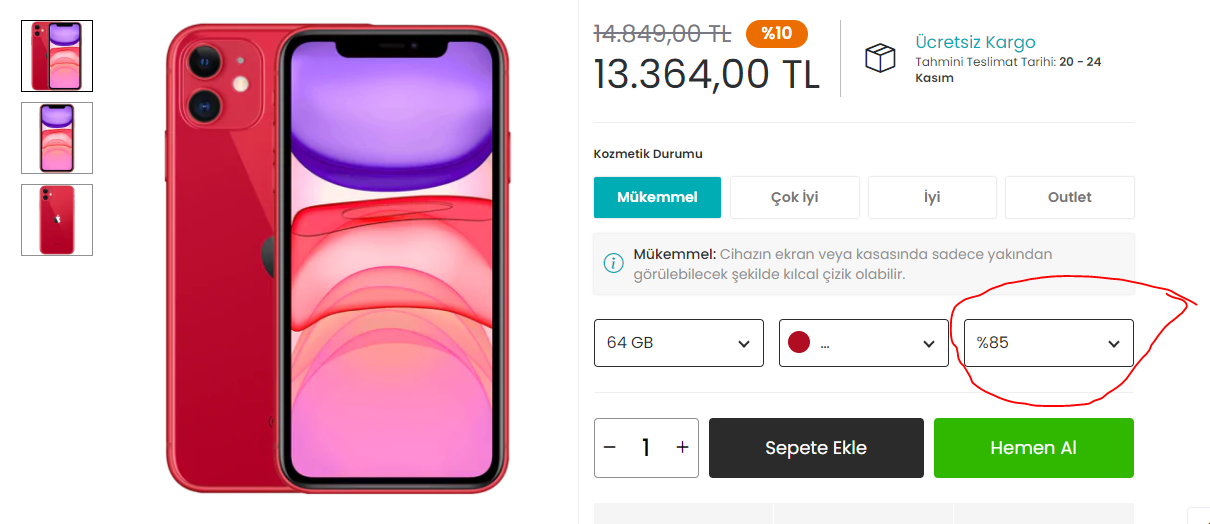Click the info circle icon beside Mükemmel description
1210x524 pixels.
coord(613,264)
